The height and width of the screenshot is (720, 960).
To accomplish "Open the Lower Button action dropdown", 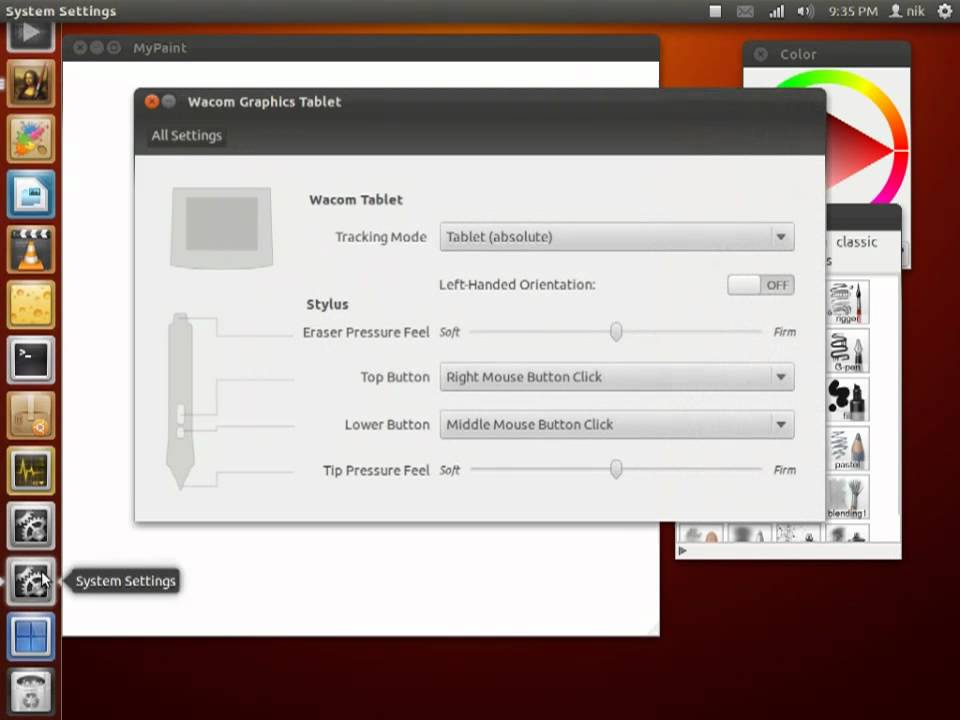I will (x=617, y=425).
